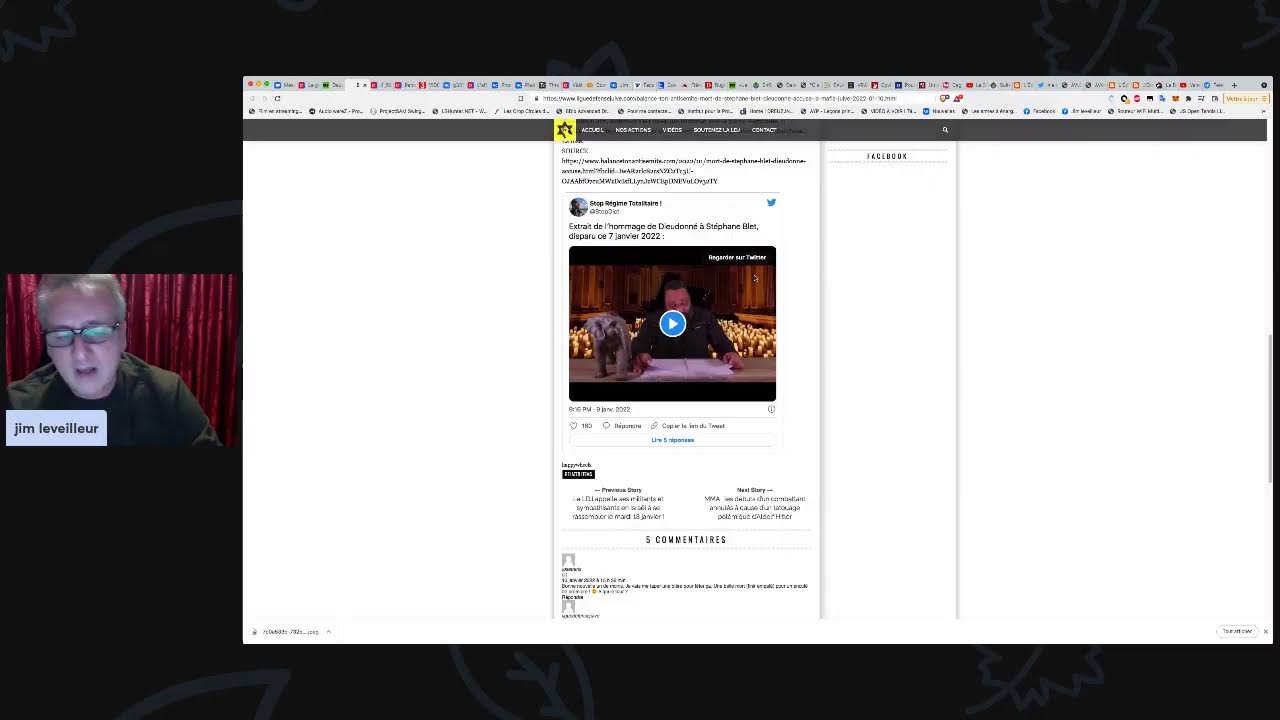Click the copy tweet link icon
Screen dimensions: 1280x720
pyautogui.click(x=654, y=426)
